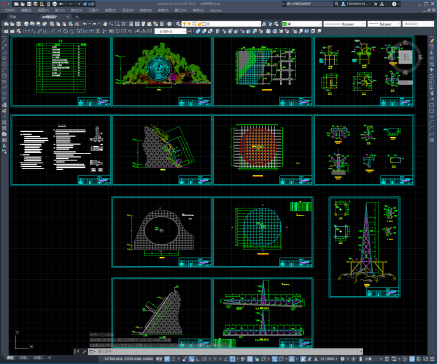Screen dimensions: 437x364
Task: Select the Linear Dimension tool
Action: pyautogui.click(x=27, y=31)
